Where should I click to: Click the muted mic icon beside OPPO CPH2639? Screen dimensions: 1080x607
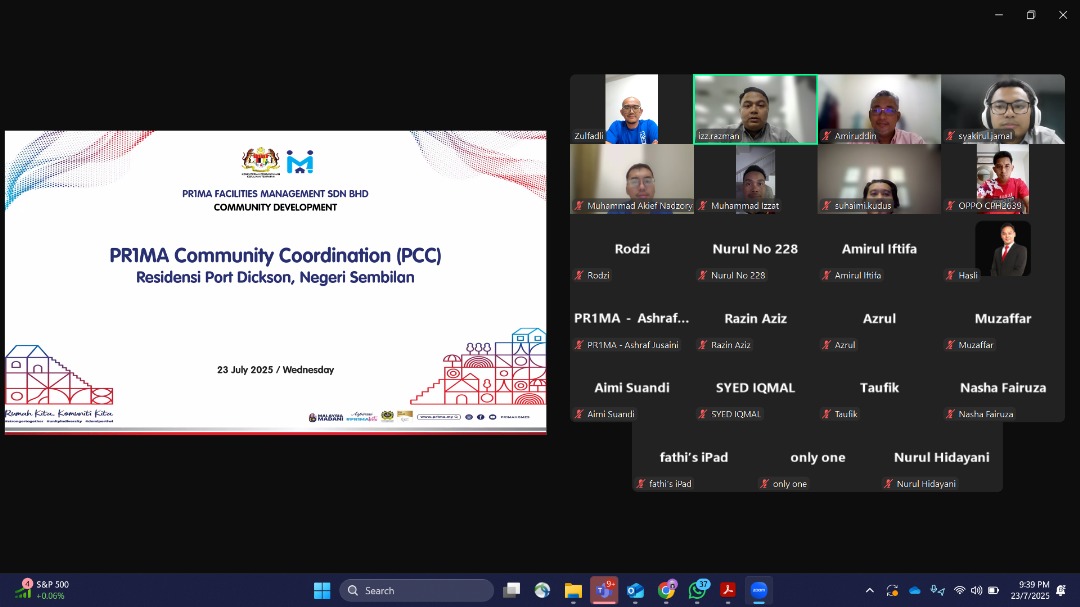(951, 205)
